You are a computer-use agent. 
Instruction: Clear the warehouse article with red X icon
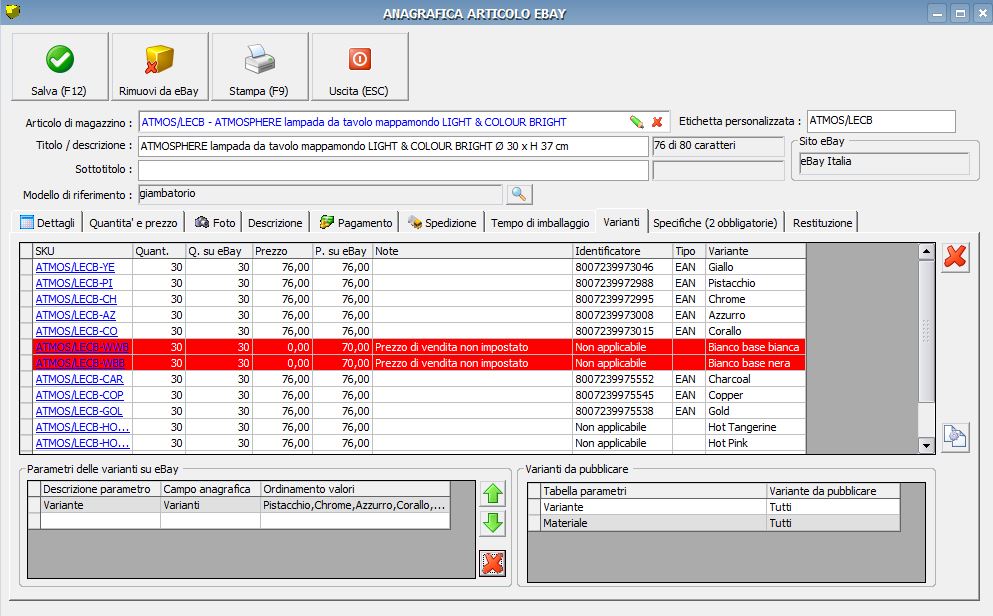coord(657,122)
